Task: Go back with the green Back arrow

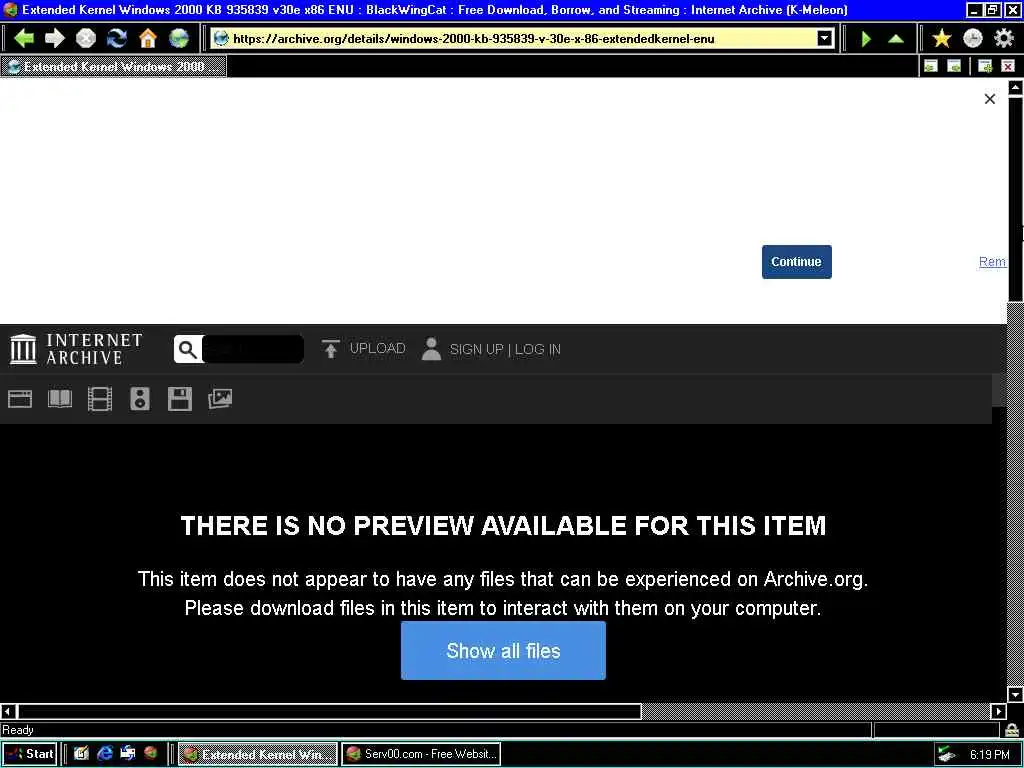Action: (x=24, y=39)
